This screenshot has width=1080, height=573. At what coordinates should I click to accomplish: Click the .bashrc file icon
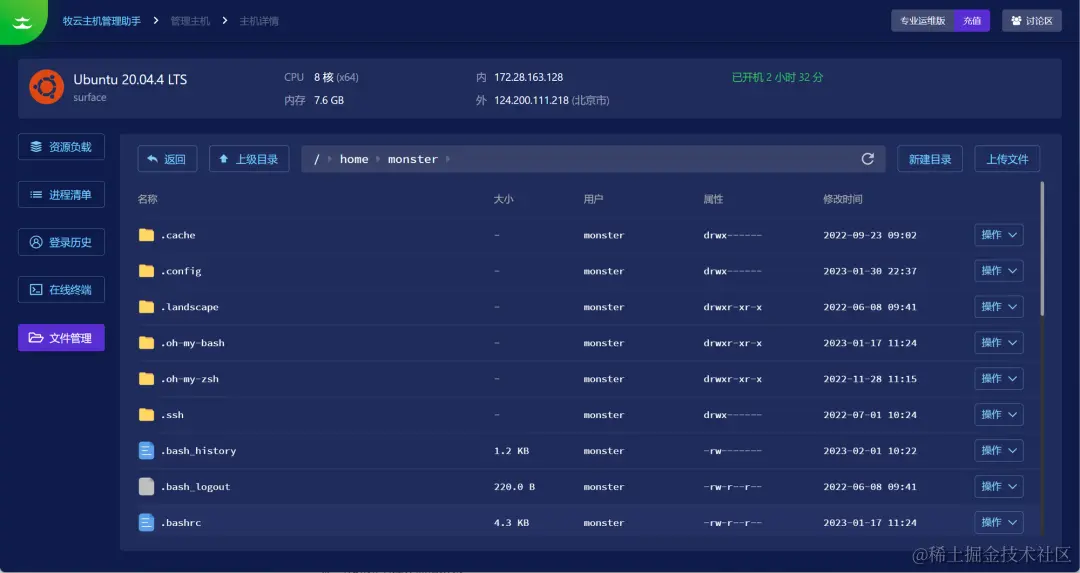coord(146,522)
